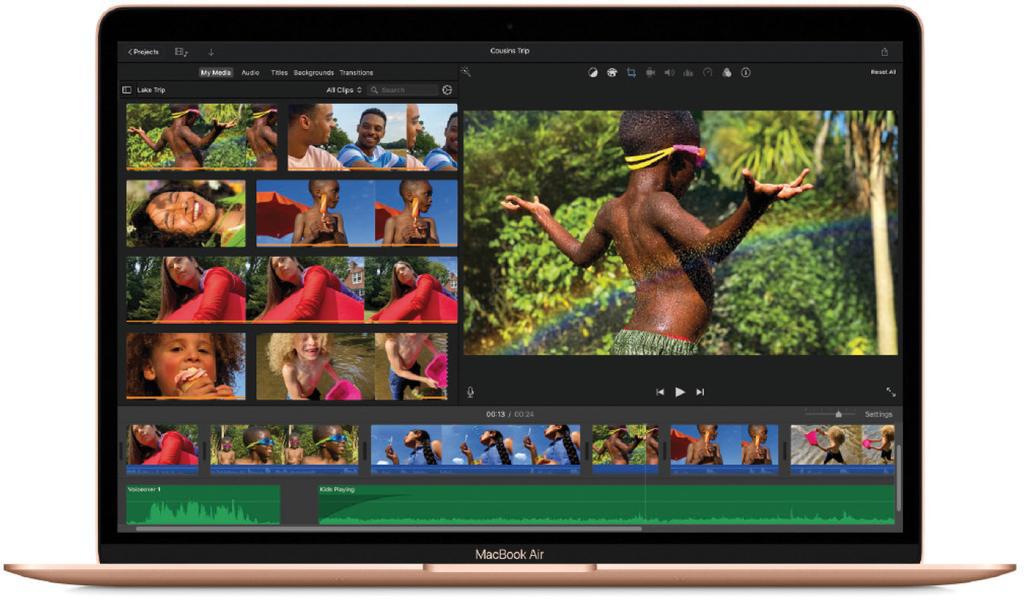Viewport: 1024px width, 601px height.
Task: Click the import media down-arrow icon
Action: 211,52
